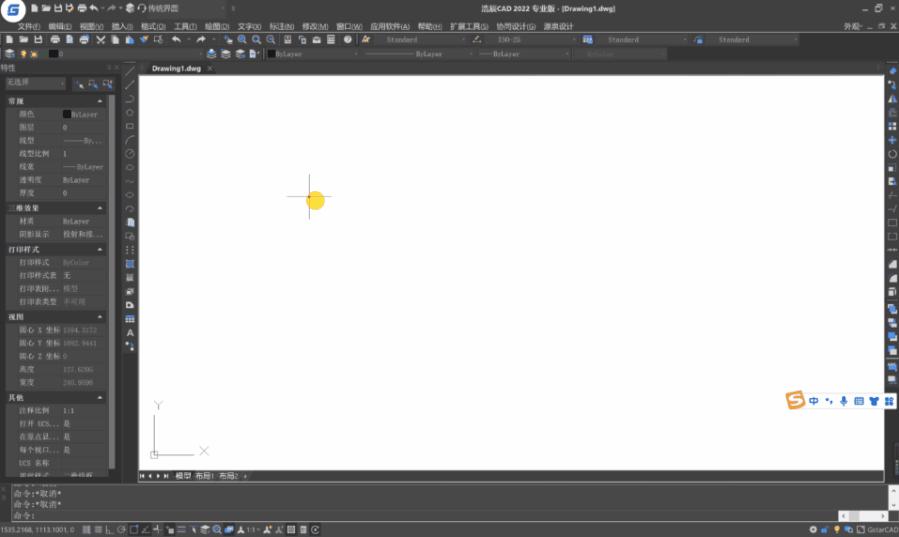
Task: Click the Help question mark icon
Action: [x=348, y=40]
